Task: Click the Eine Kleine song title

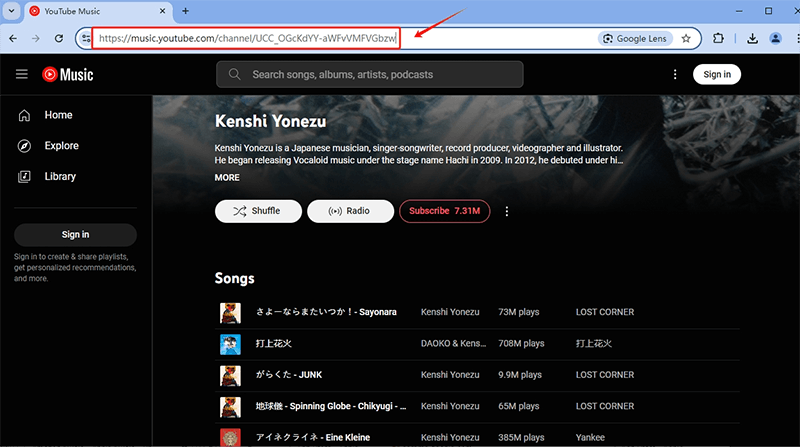Action: tap(313, 437)
